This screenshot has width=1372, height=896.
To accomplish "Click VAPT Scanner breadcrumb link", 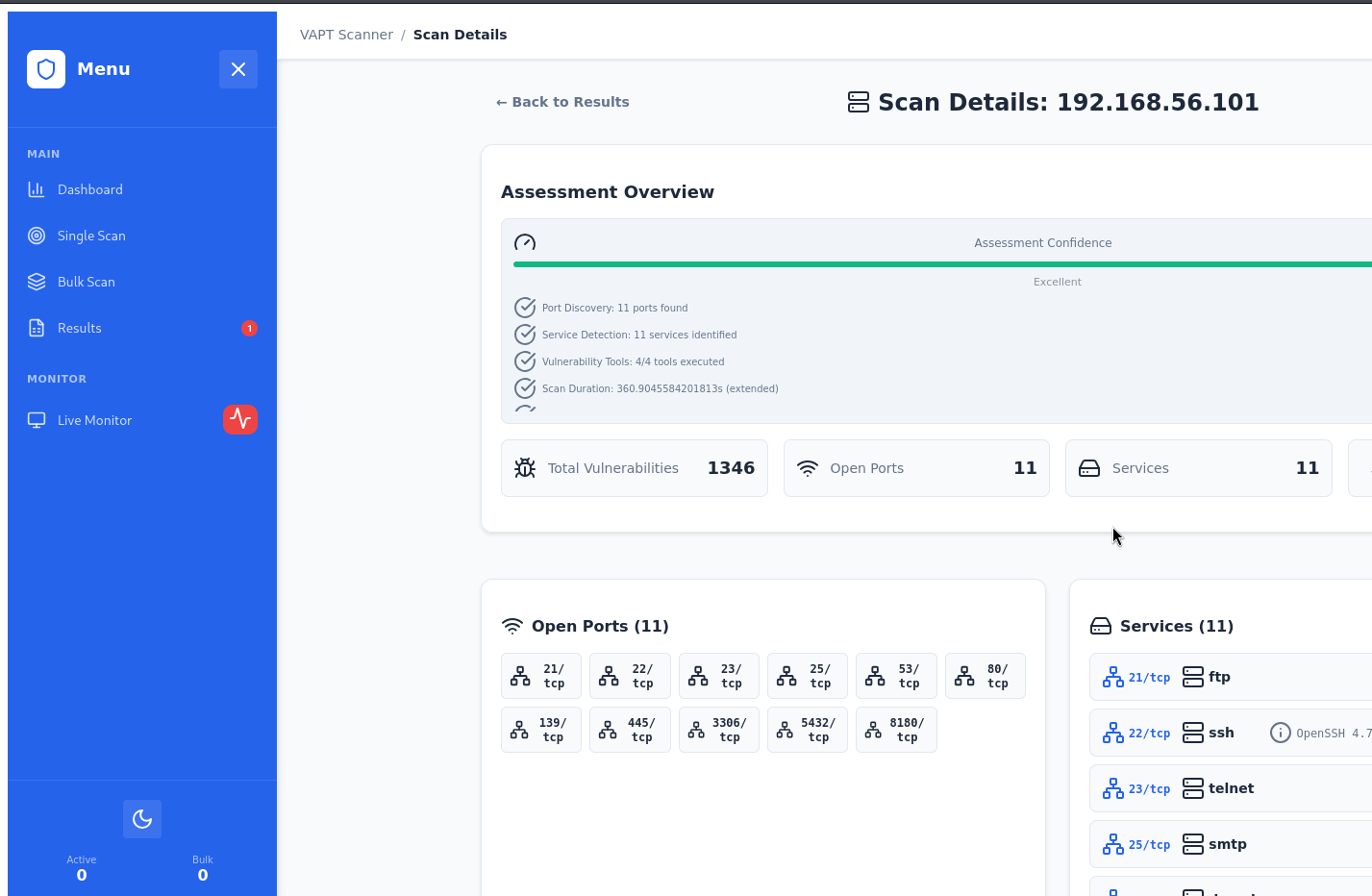I will [x=346, y=35].
